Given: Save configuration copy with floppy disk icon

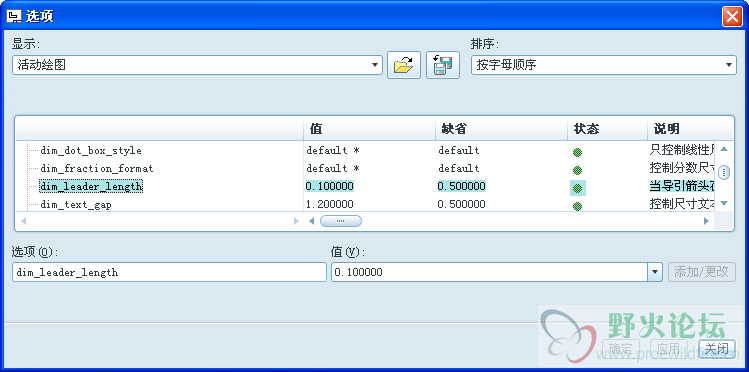Looking at the screenshot, I should pos(443,65).
